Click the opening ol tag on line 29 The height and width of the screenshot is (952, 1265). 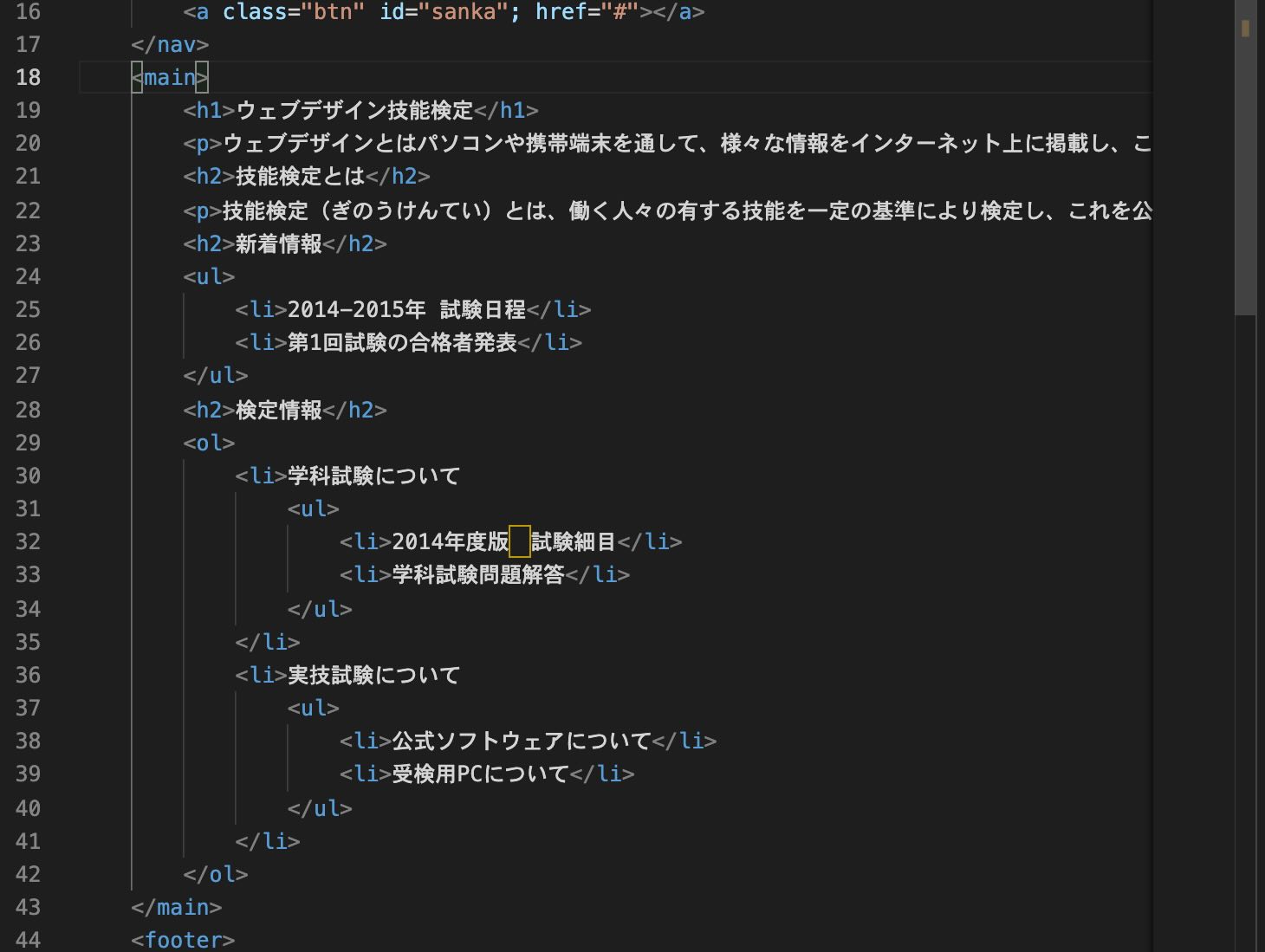(x=209, y=443)
